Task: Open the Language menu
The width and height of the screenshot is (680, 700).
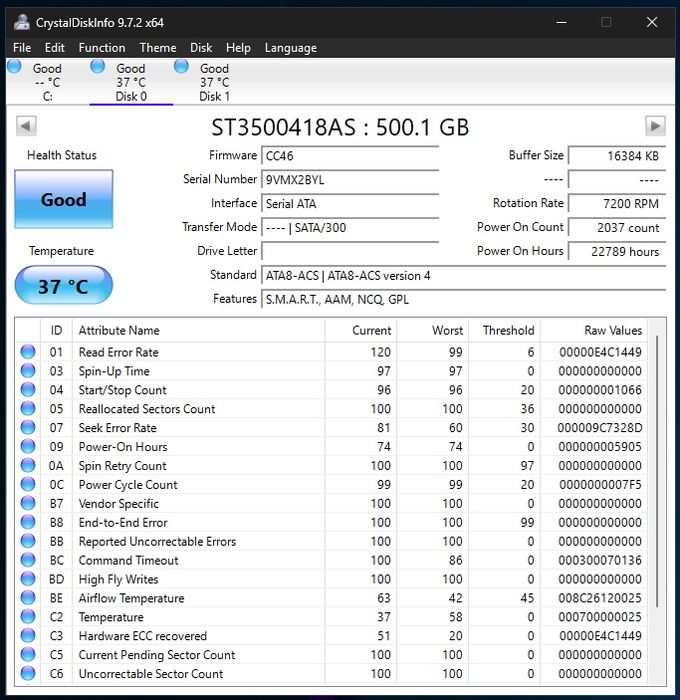Action: click(x=291, y=48)
